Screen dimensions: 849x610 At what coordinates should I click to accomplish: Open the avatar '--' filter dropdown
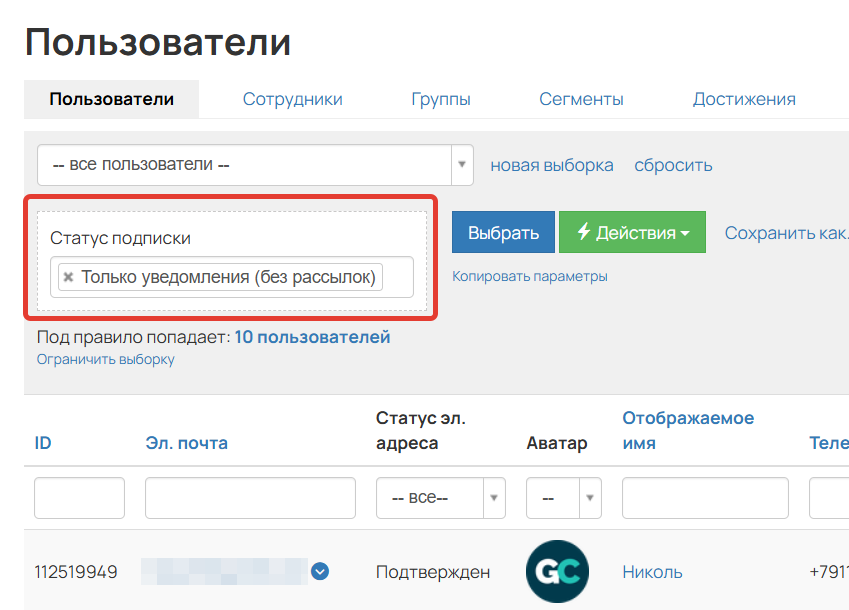565,497
